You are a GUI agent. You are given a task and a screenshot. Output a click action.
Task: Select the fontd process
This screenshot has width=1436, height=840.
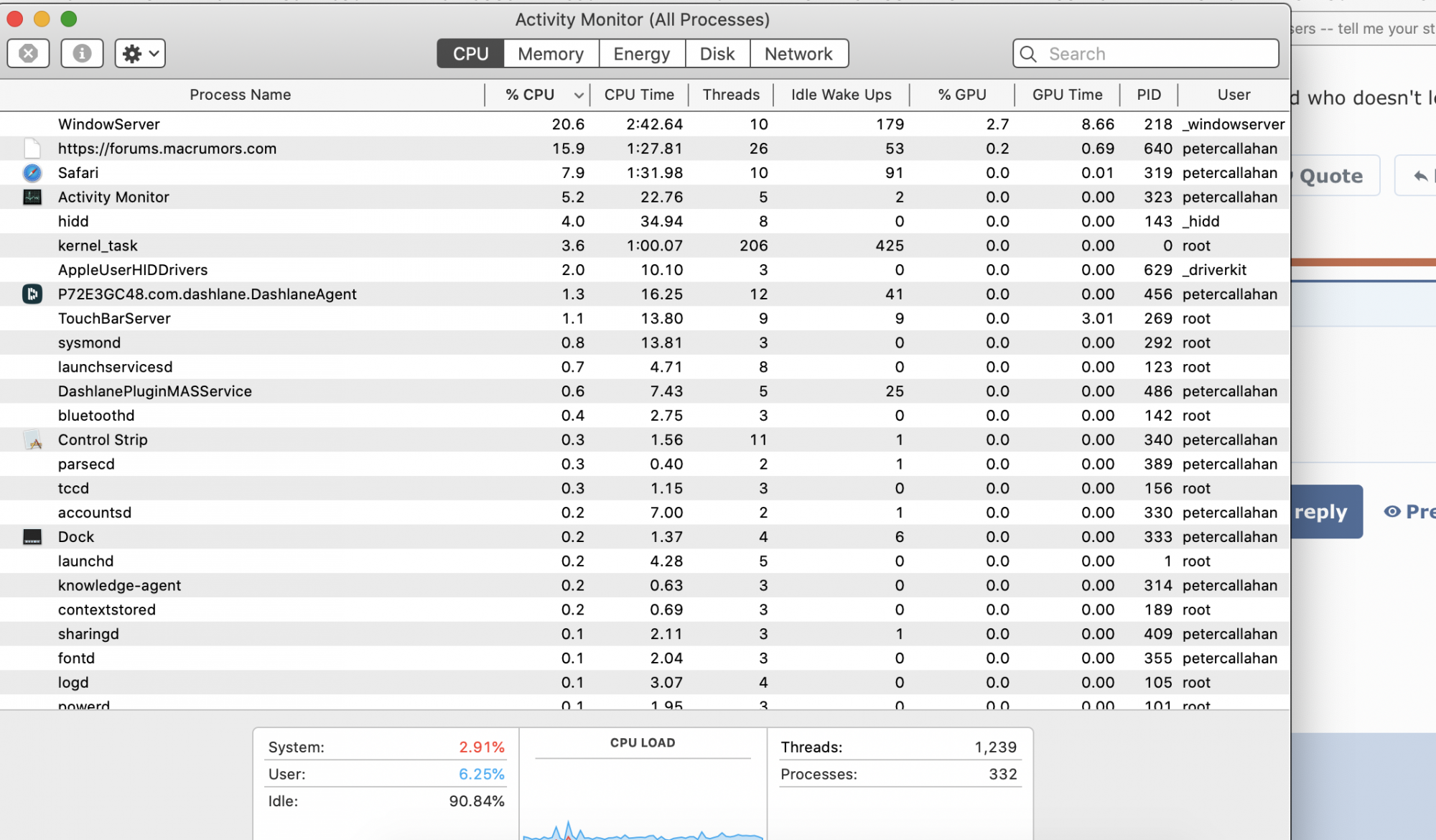[645, 658]
